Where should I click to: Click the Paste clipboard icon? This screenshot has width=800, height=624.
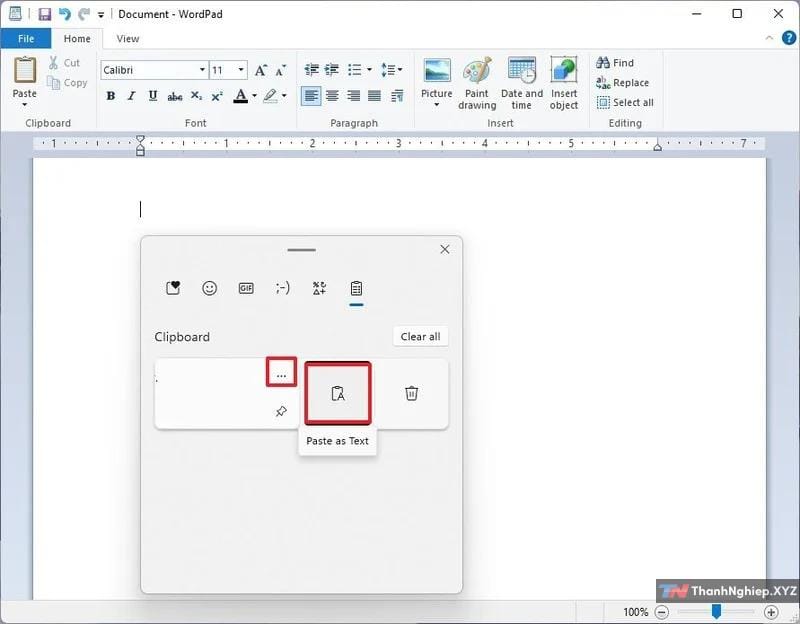point(24,70)
